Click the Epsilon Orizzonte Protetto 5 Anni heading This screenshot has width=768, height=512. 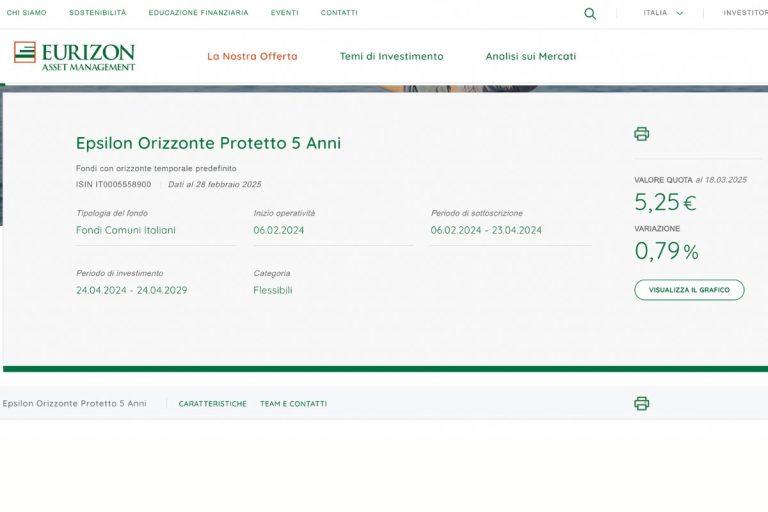point(208,143)
